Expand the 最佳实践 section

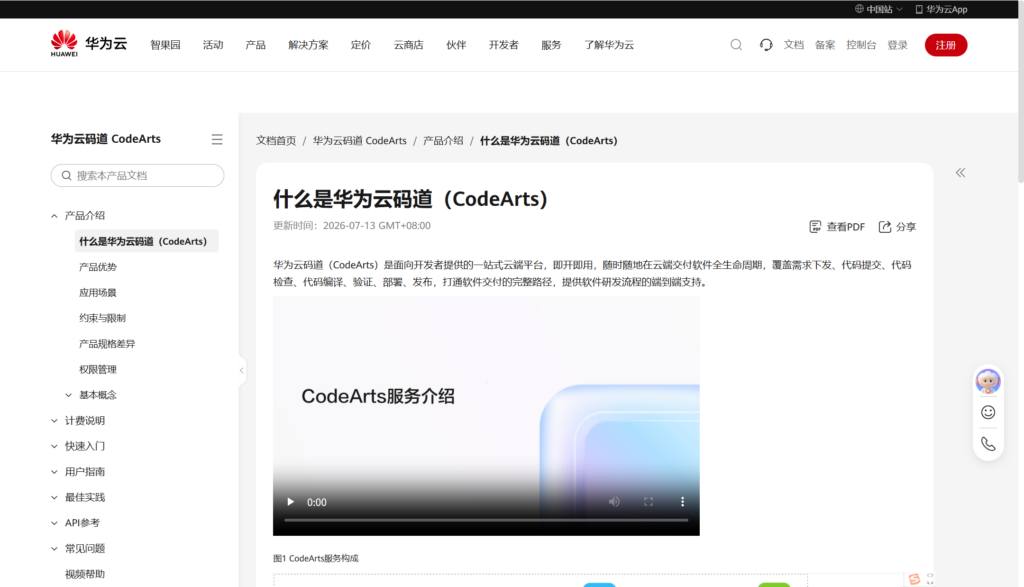[x=54, y=498]
